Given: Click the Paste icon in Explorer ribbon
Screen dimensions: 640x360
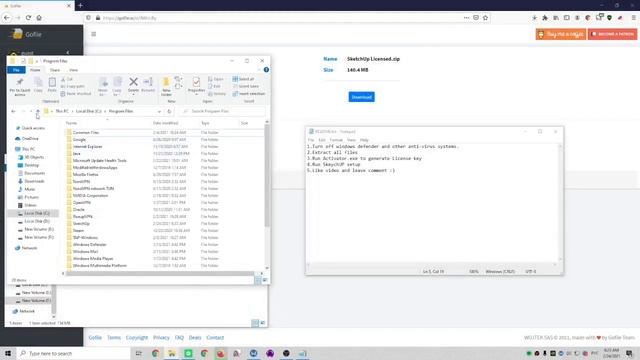Looking at the screenshot, I should coord(52,84).
